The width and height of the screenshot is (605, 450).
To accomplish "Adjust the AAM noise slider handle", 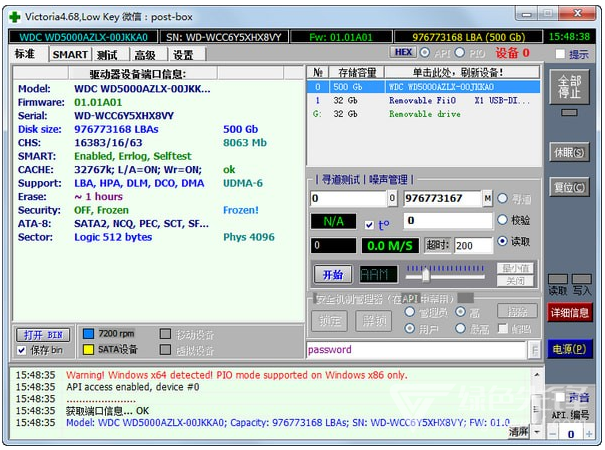I will [x=426, y=275].
